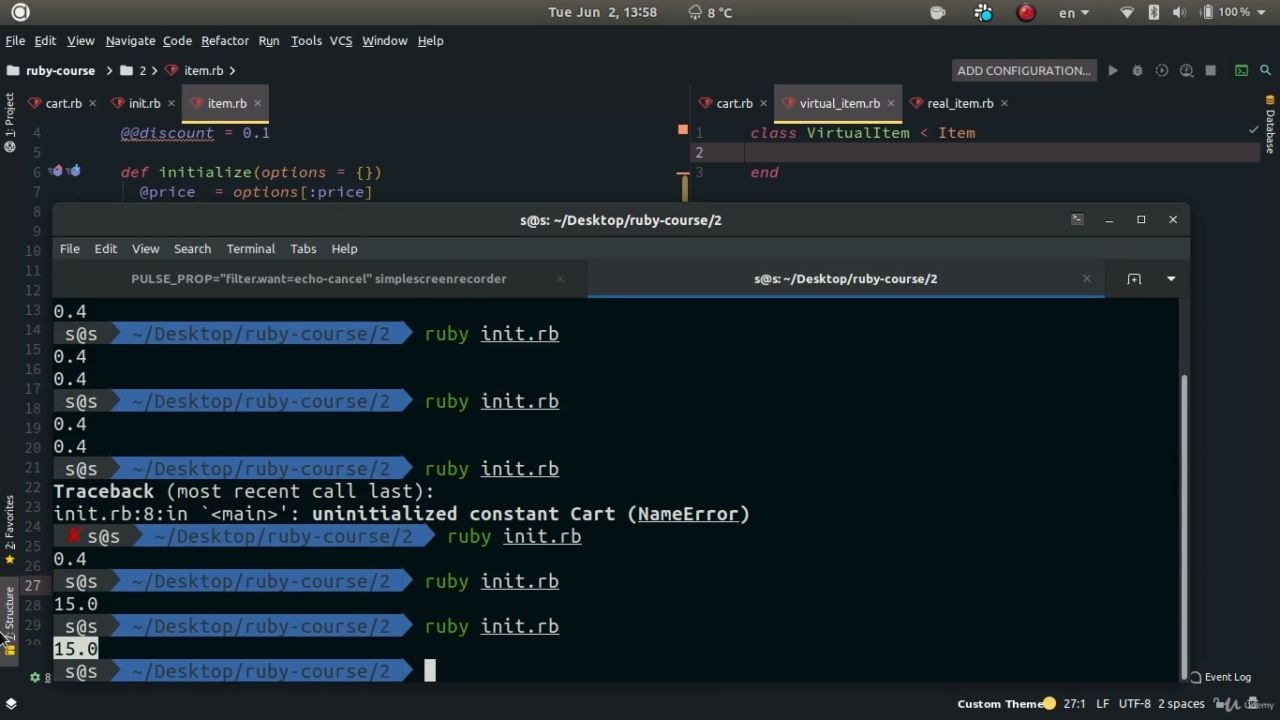Click the weather indicator showing 8 °C
The image size is (1280, 720).
pyautogui.click(x=710, y=13)
